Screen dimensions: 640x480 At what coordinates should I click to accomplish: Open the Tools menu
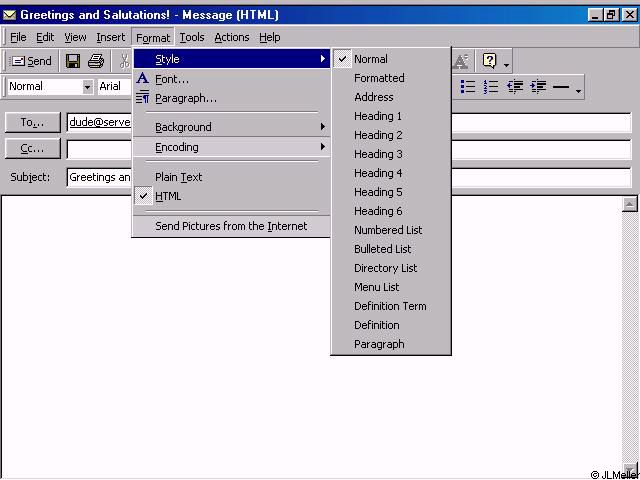tap(192, 37)
